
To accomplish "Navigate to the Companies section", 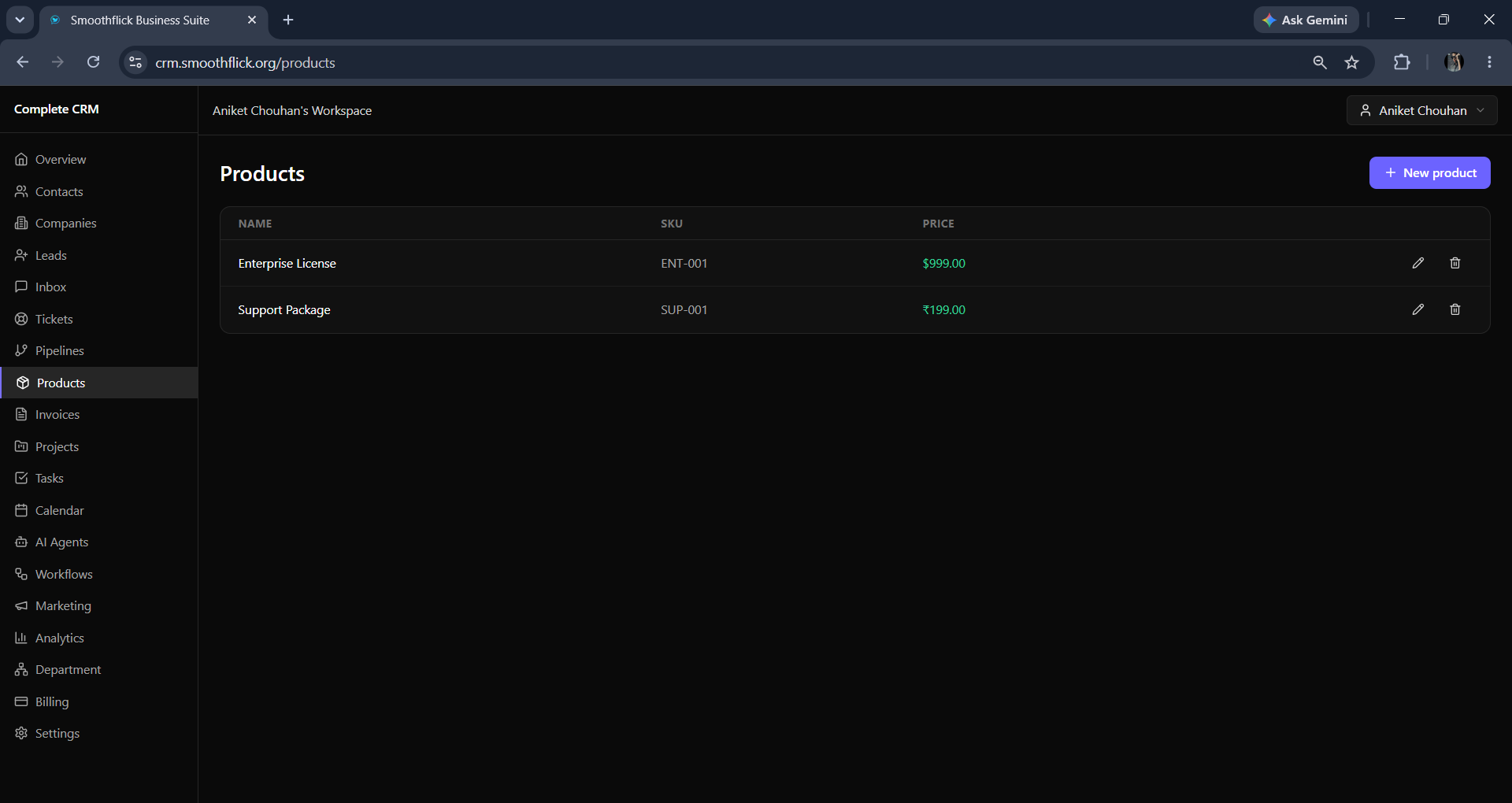I will 98,223.
